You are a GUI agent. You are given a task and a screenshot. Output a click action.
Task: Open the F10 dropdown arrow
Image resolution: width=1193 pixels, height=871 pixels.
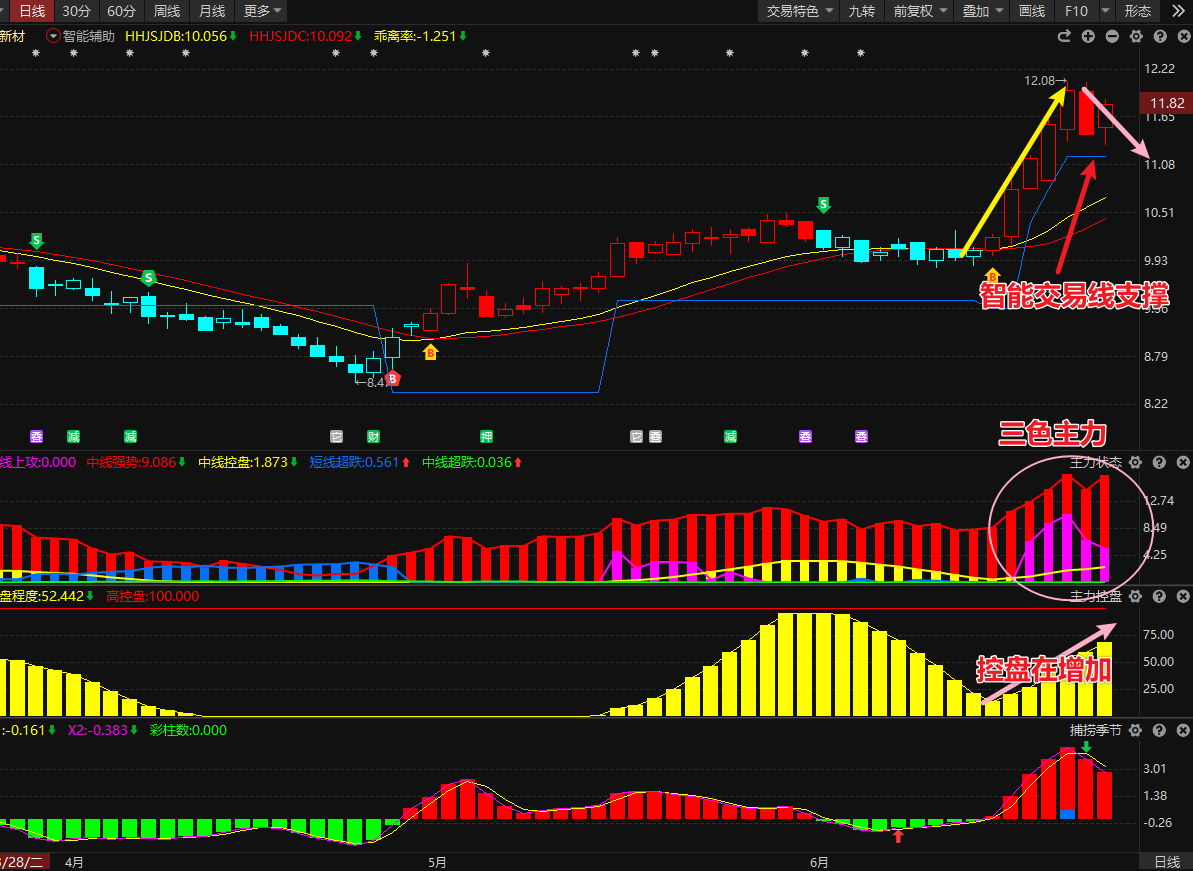point(1106,11)
